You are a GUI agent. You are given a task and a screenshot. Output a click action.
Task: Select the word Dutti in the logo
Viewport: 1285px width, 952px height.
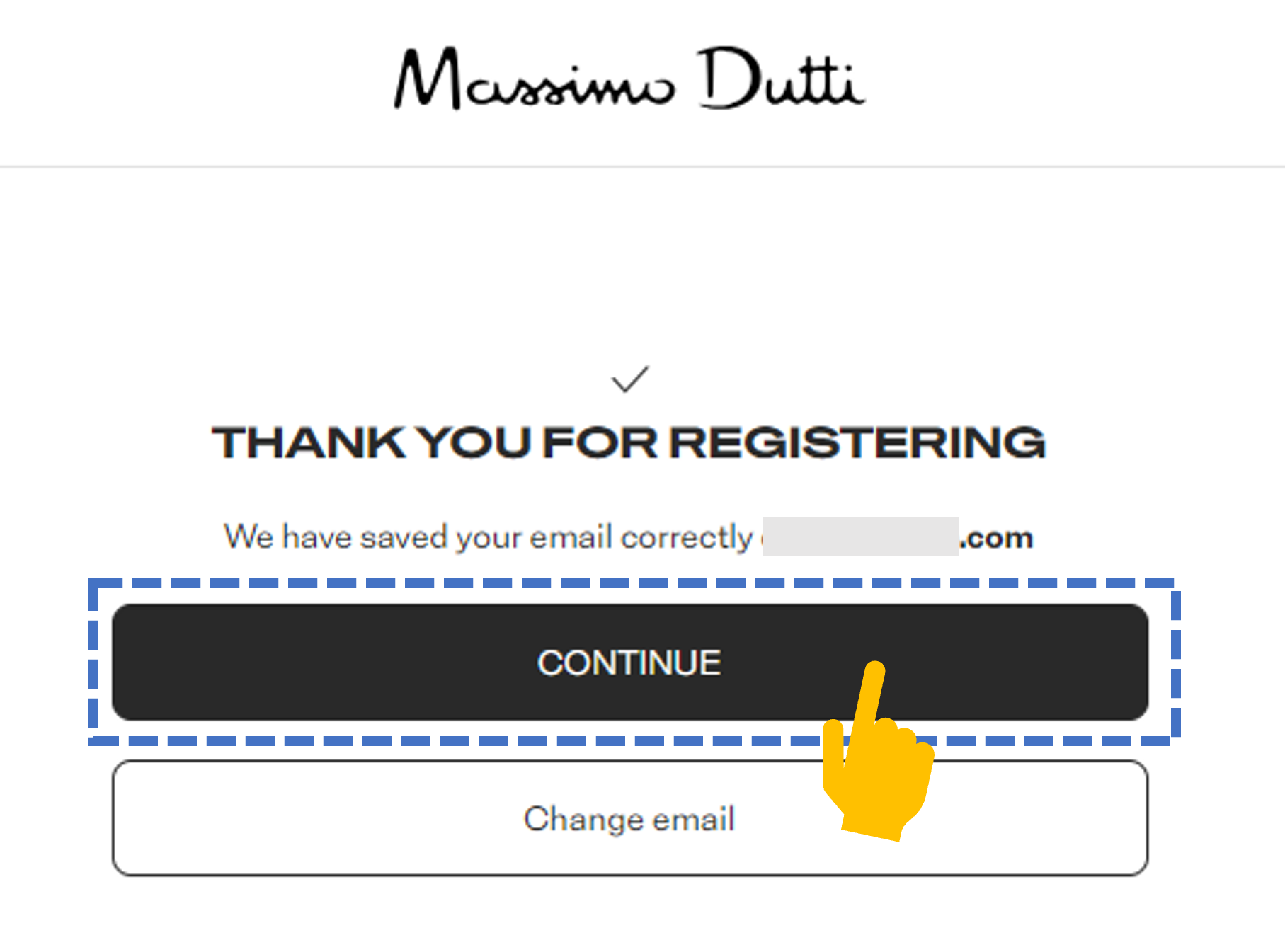pyautogui.click(x=781, y=78)
